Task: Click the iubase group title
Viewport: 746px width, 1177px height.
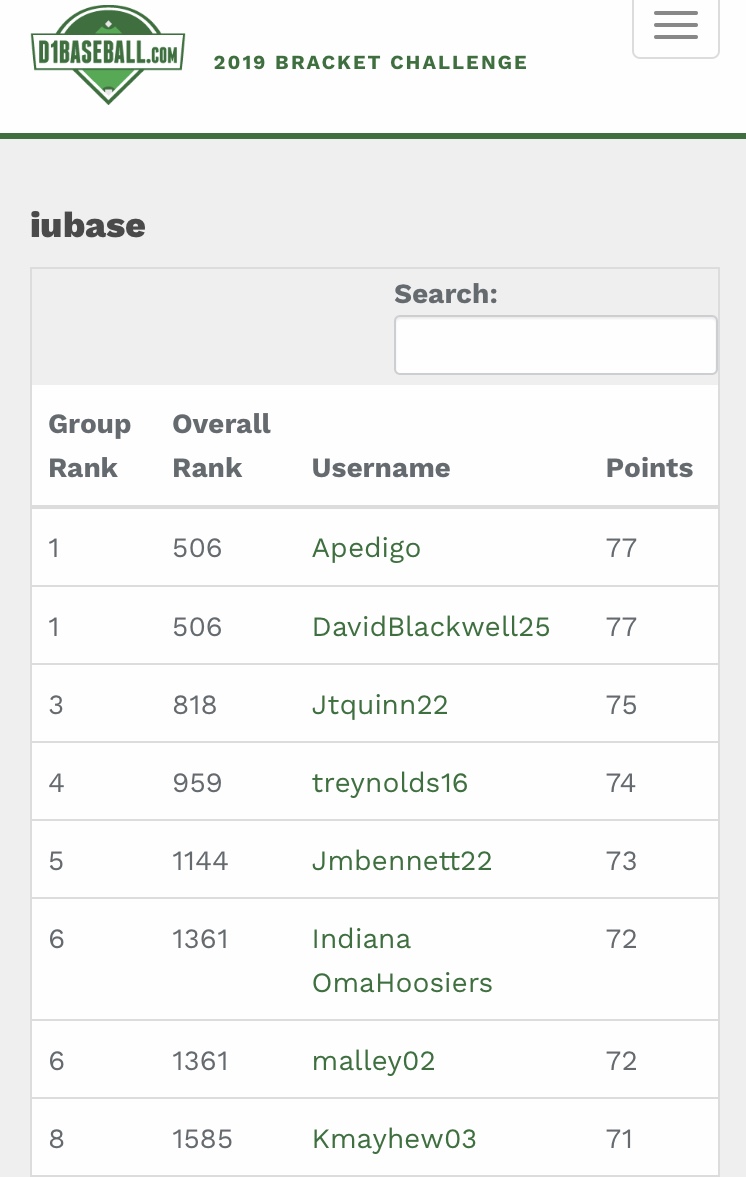Action: coord(88,225)
